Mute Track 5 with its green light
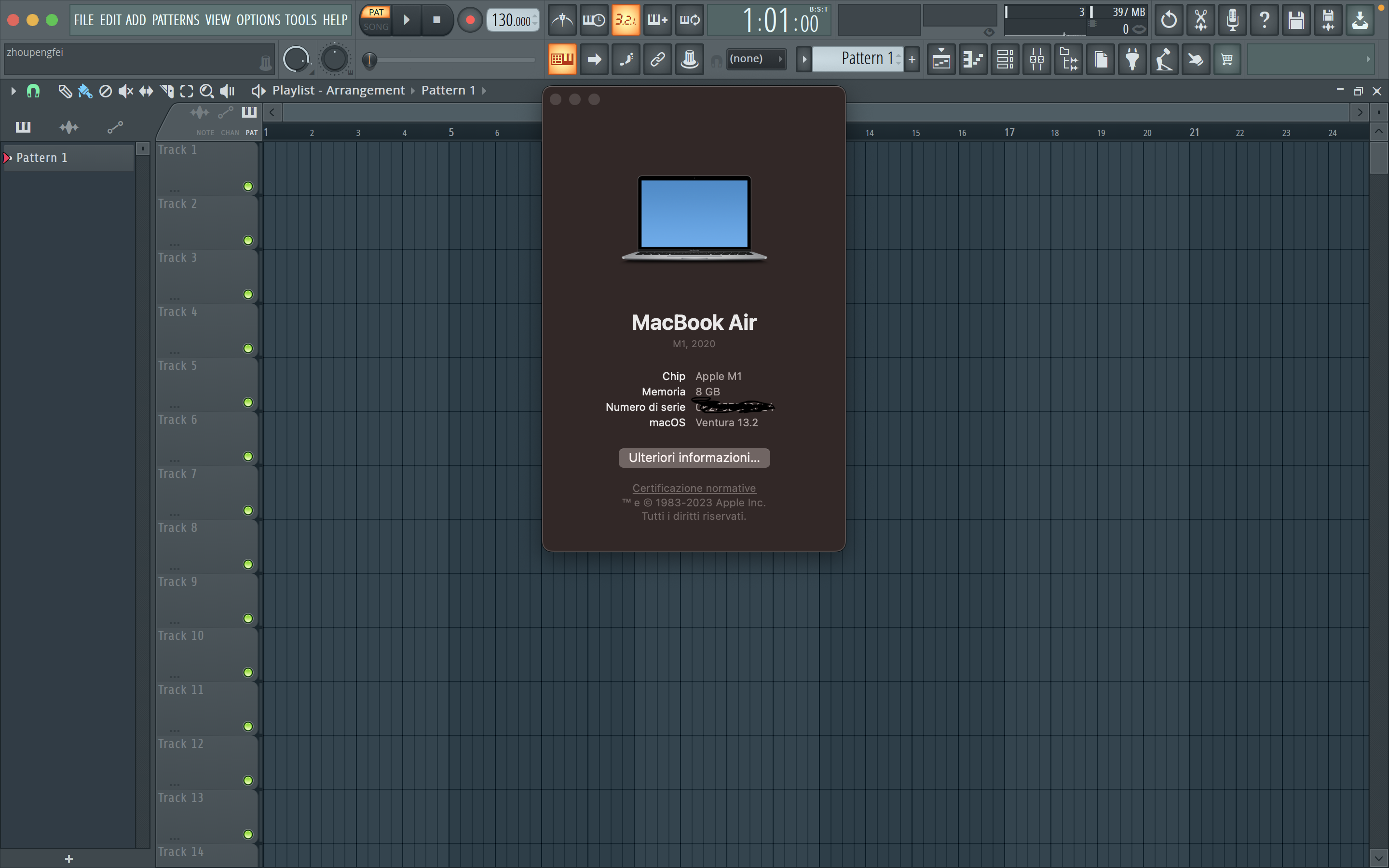The width and height of the screenshot is (1389, 868). [x=248, y=403]
